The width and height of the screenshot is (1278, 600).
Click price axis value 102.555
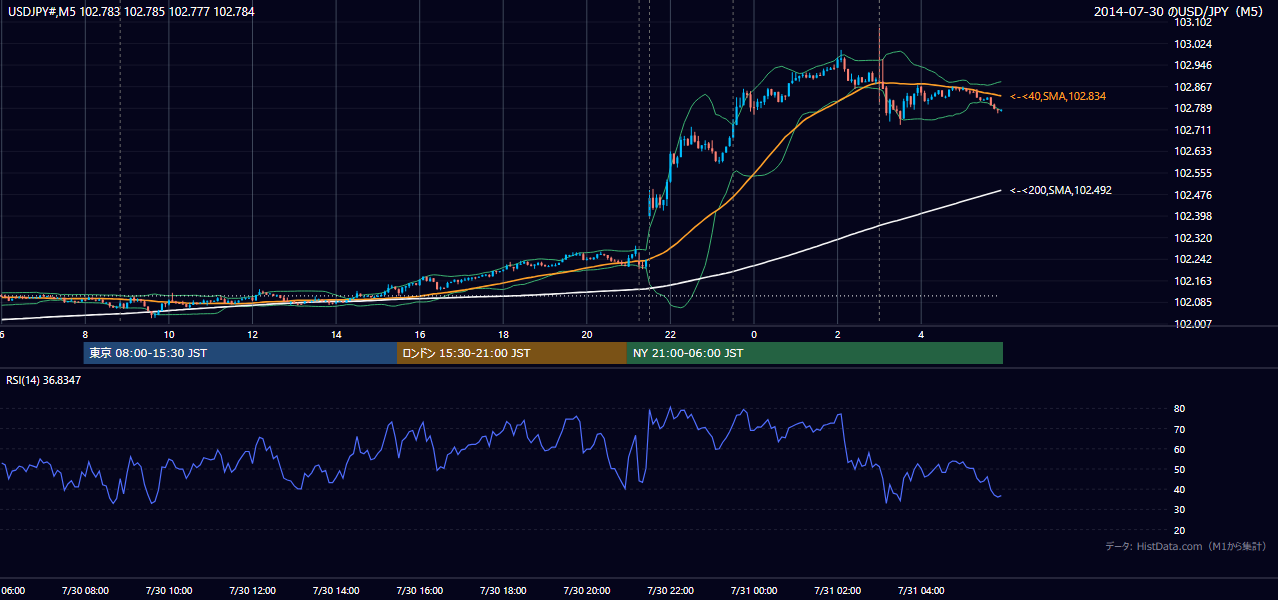[1192, 173]
